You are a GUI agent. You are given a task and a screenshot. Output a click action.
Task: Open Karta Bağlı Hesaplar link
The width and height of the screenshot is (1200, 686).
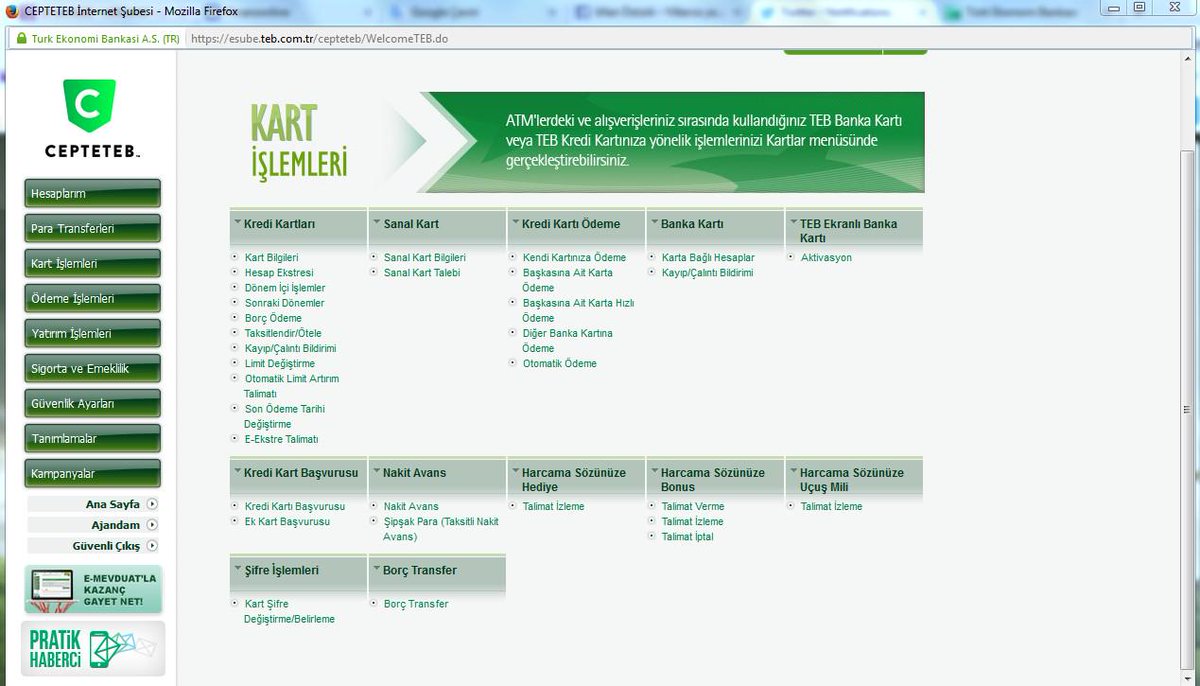click(708, 257)
